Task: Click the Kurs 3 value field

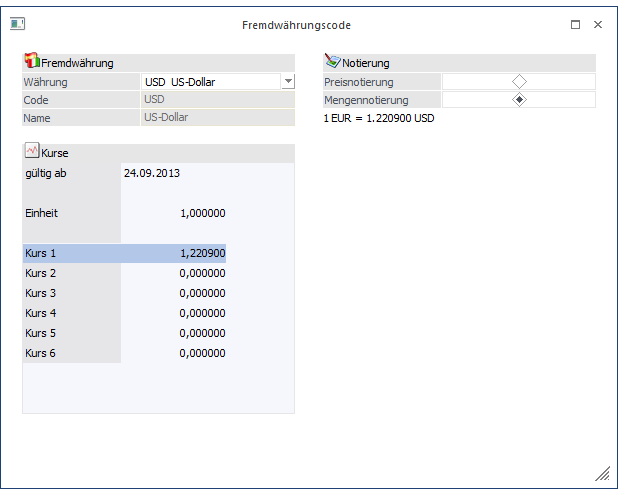Action: (173, 293)
